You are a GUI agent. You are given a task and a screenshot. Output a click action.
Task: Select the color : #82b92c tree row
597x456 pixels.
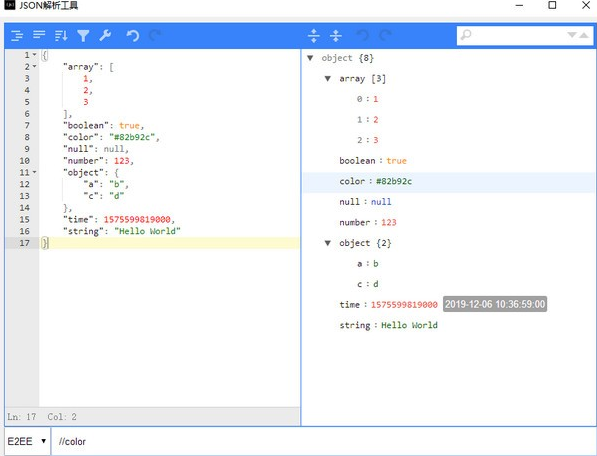[449, 181]
